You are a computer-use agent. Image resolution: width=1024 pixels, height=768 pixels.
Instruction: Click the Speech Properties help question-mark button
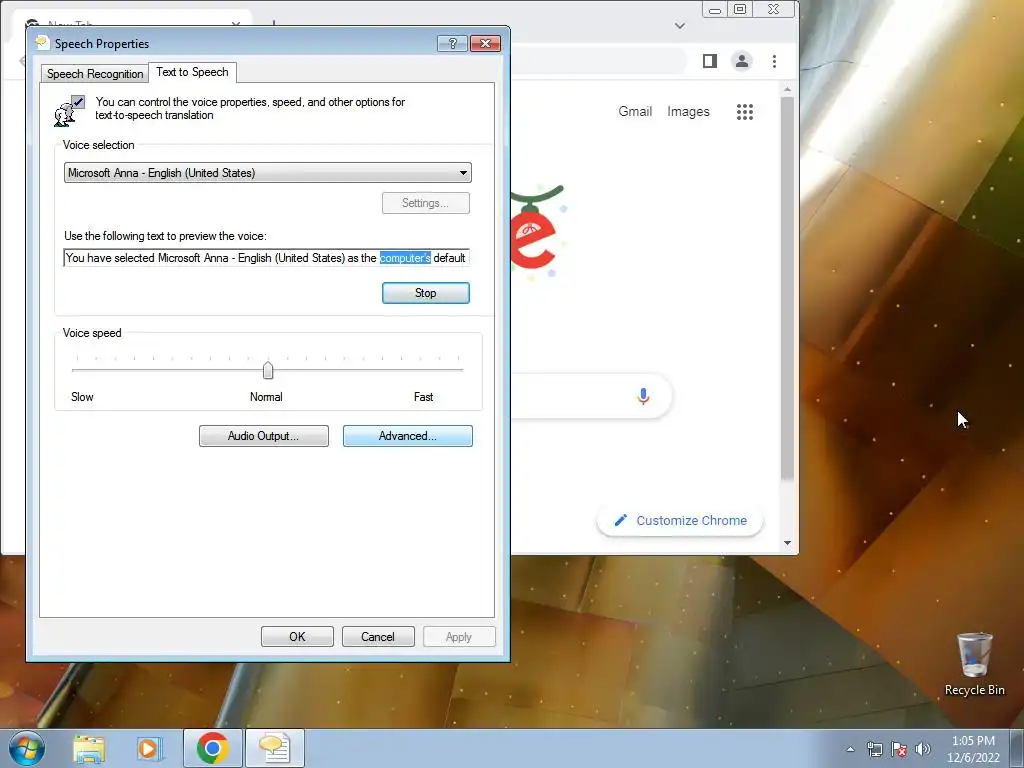point(453,44)
